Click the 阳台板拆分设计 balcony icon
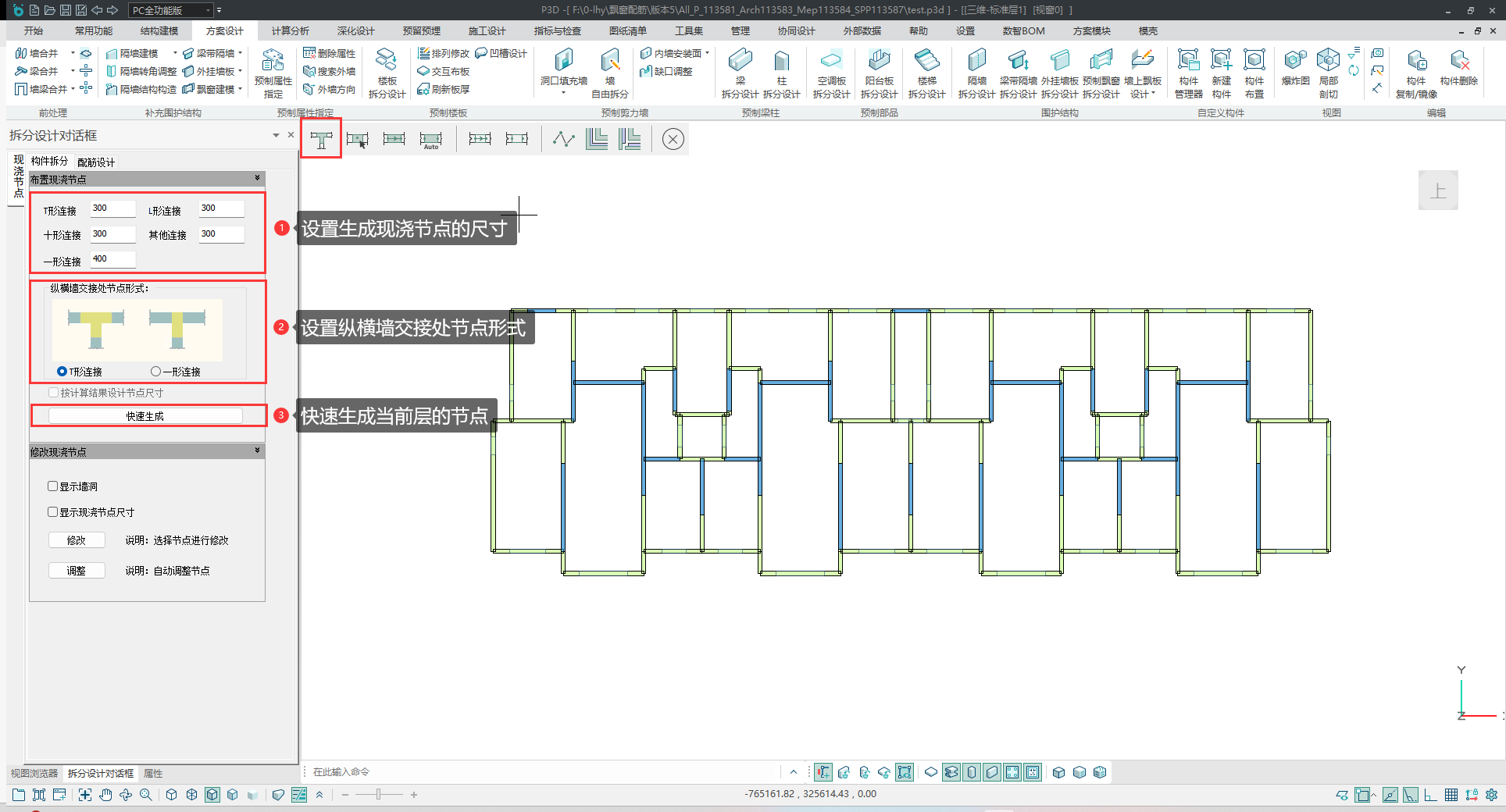 click(x=879, y=62)
